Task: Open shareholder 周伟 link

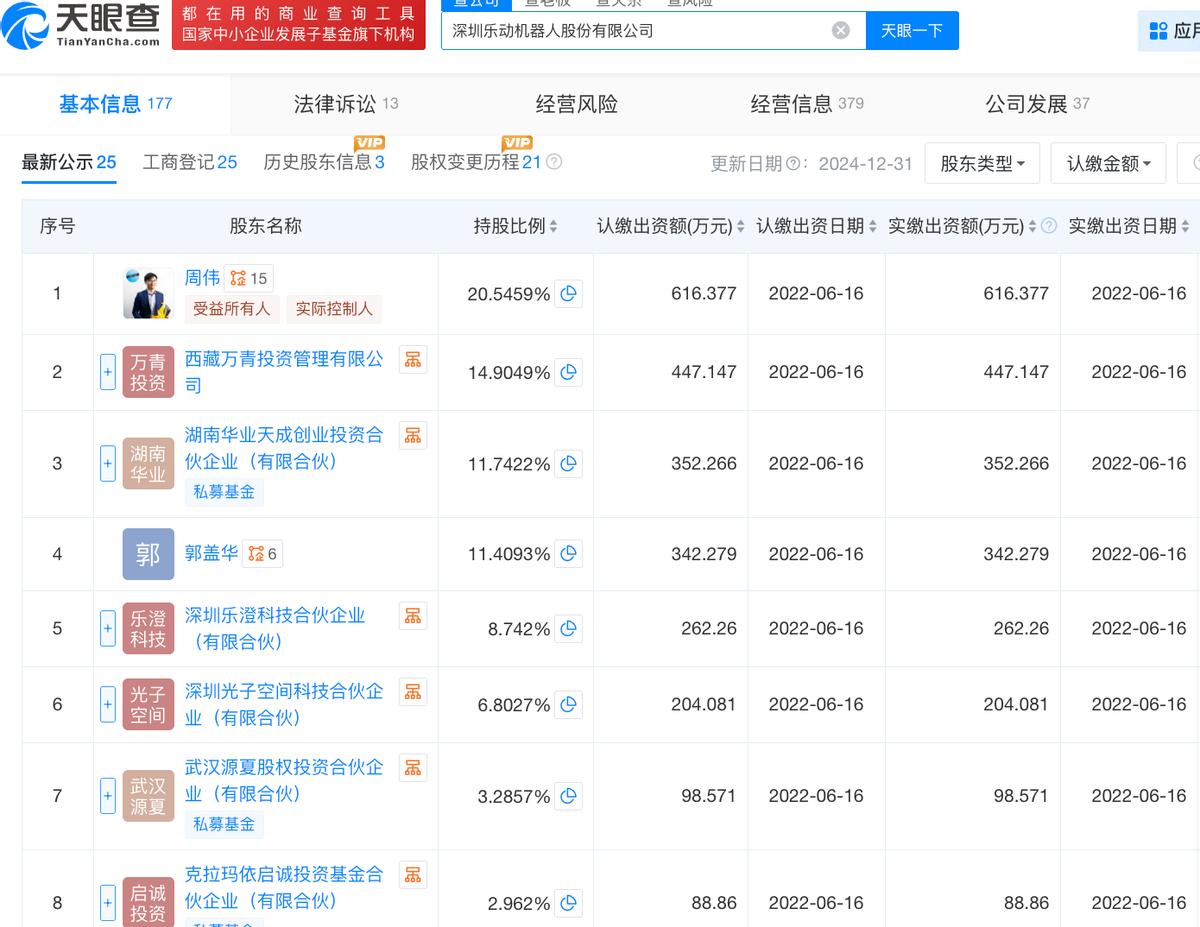Action: [202, 278]
